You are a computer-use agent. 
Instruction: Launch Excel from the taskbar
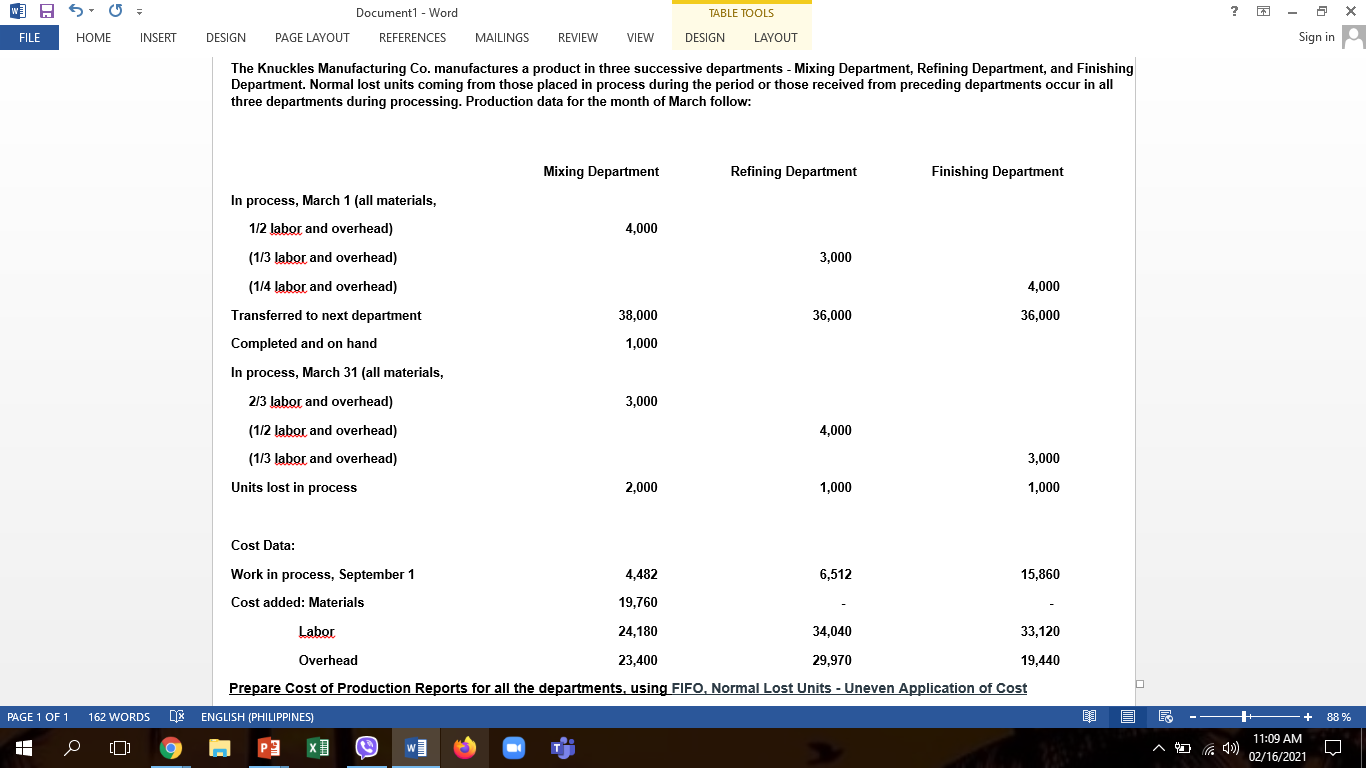[x=318, y=747]
